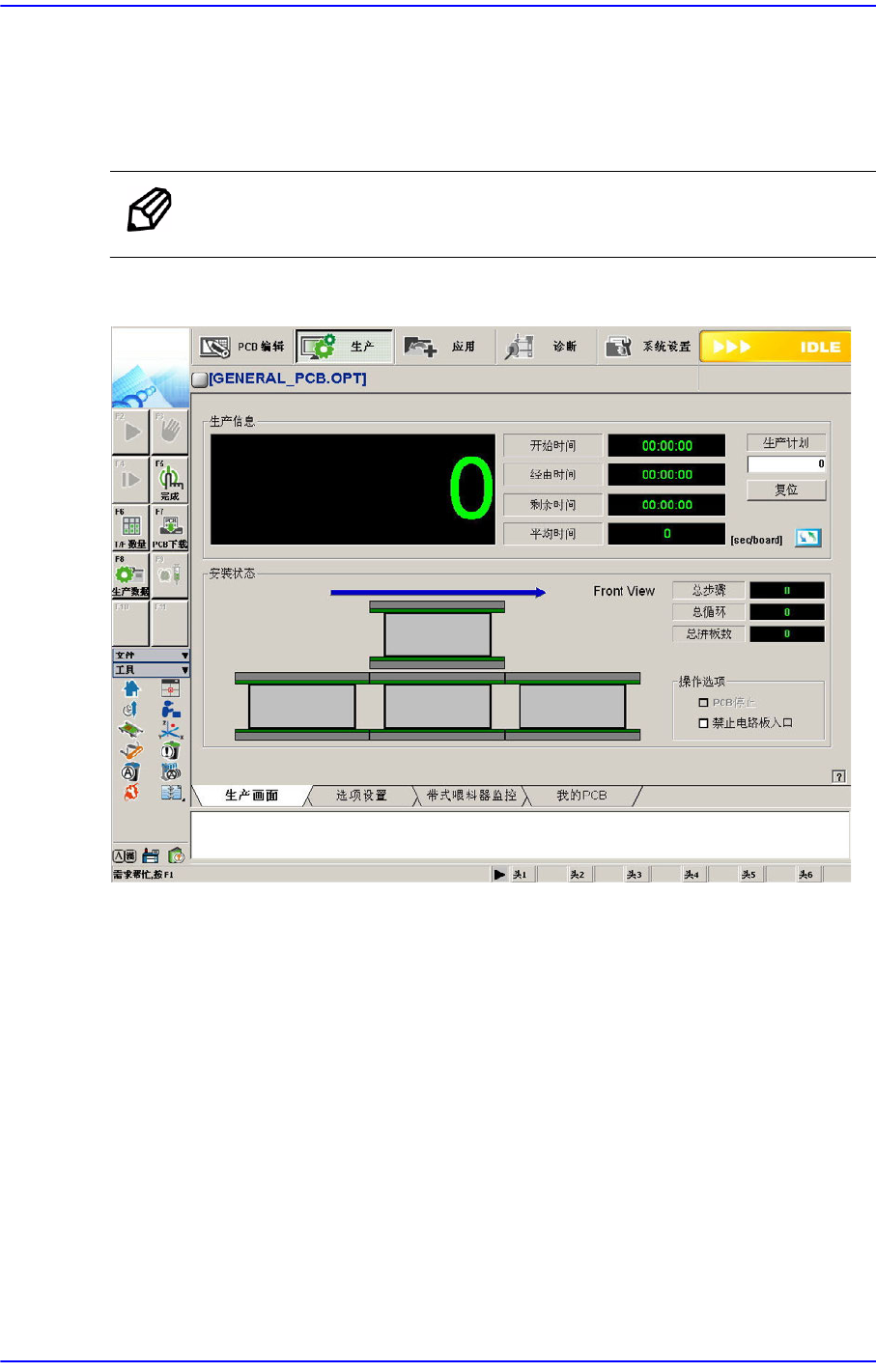Click the bin with letter A icon
Screen dimensions: 876x1372
(131, 771)
